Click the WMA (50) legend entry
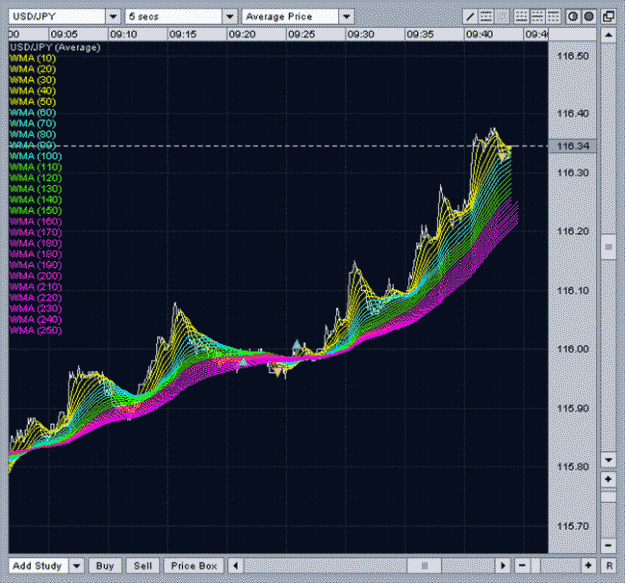 coord(33,102)
